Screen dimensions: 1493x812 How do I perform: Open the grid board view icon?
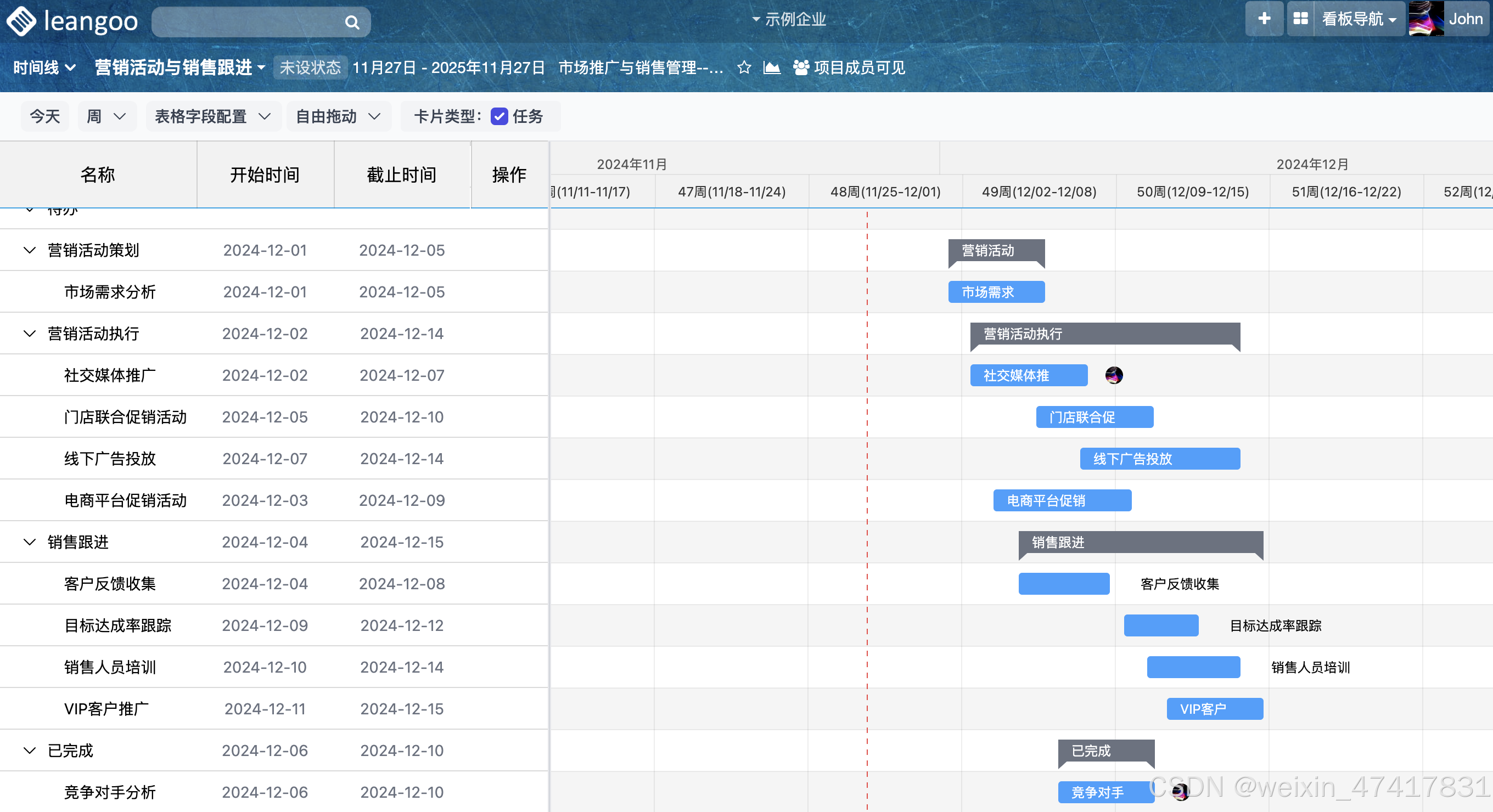(x=1300, y=19)
